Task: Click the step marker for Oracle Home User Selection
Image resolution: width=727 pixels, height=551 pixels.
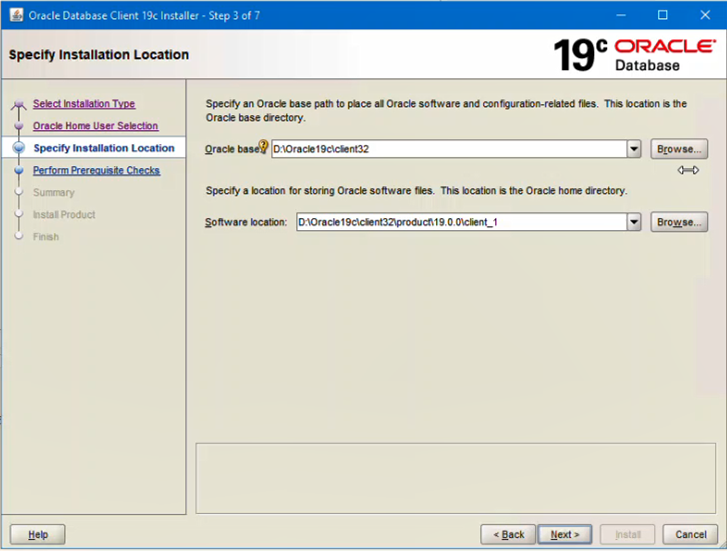Action: click(19, 126)
